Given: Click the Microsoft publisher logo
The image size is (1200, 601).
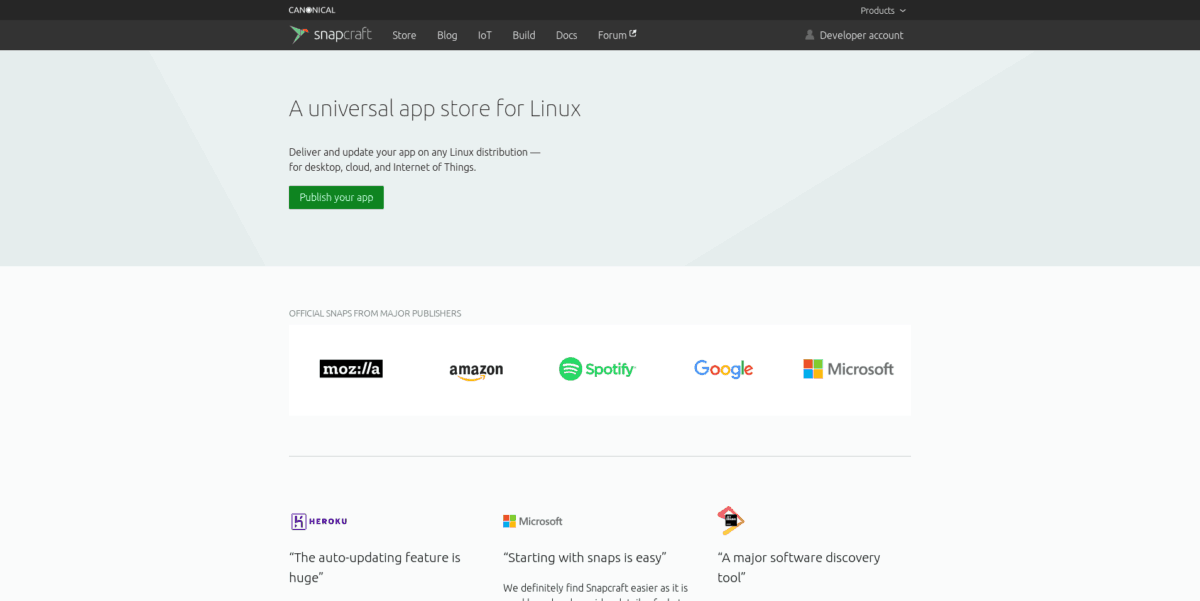Looking at the screenshot, I should point(848,368).
